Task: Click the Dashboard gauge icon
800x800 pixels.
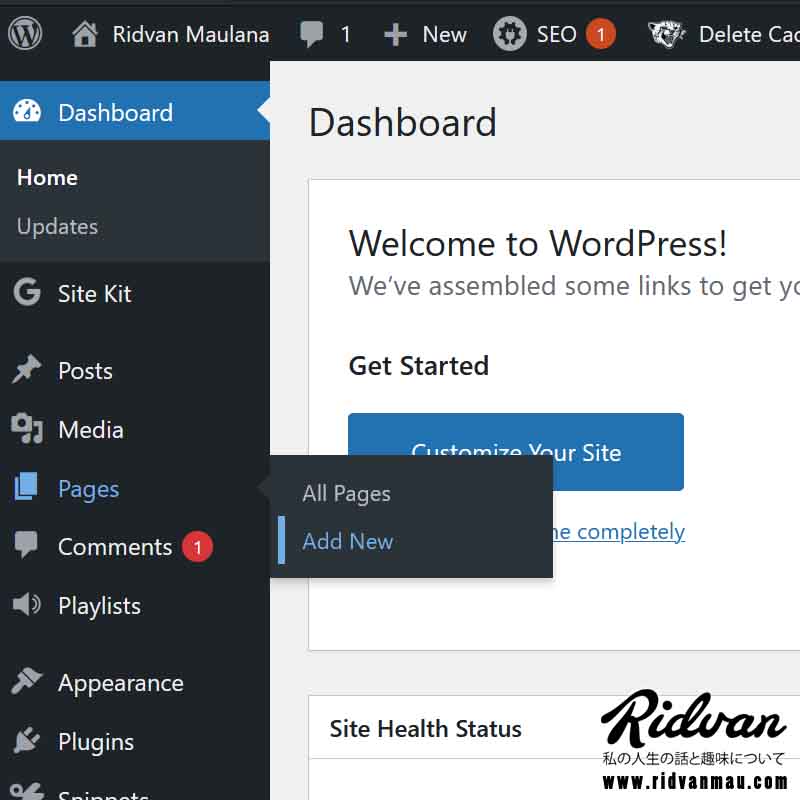Action: tap(27, 111)
